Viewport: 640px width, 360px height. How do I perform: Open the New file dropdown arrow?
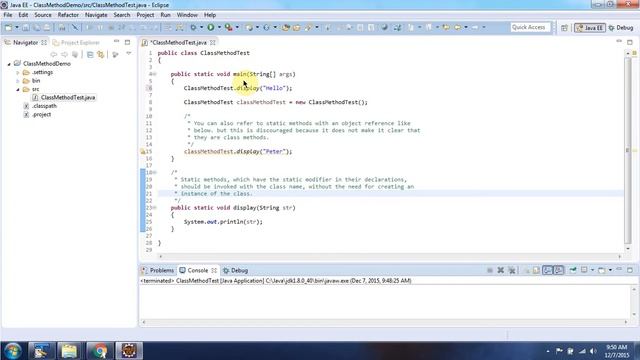click(x=17, y=27)
